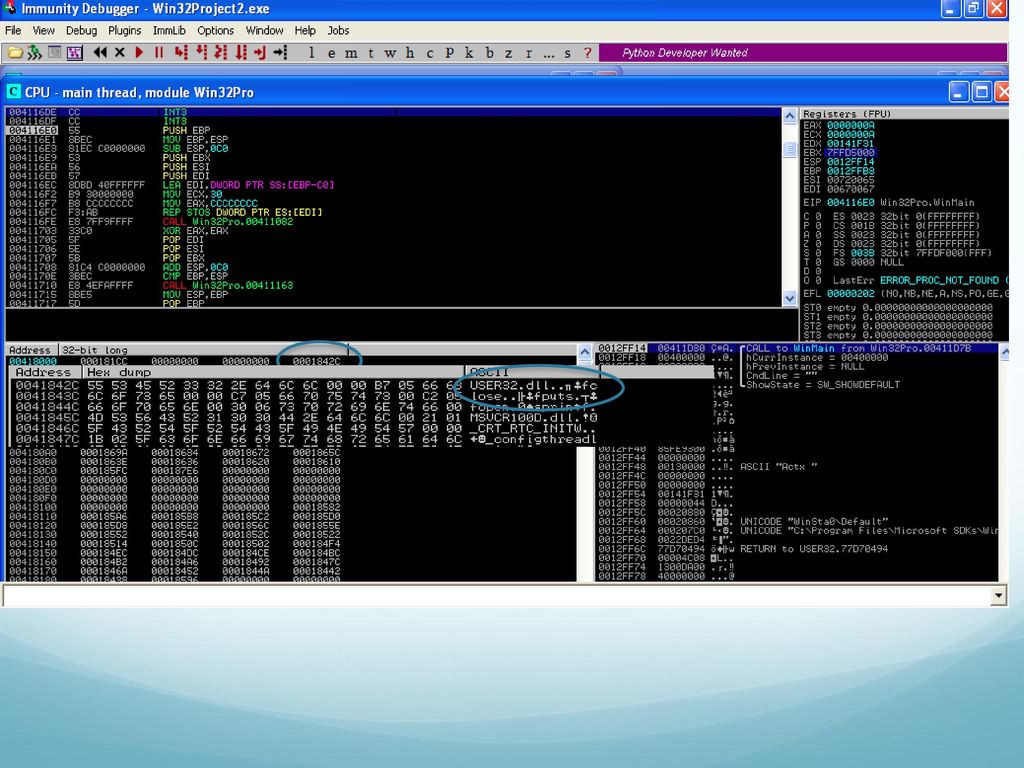Screen dimensions: 1024x768
Task: Click the Attach to process icon
Action: pyautogui.click(x=35, y=53)
